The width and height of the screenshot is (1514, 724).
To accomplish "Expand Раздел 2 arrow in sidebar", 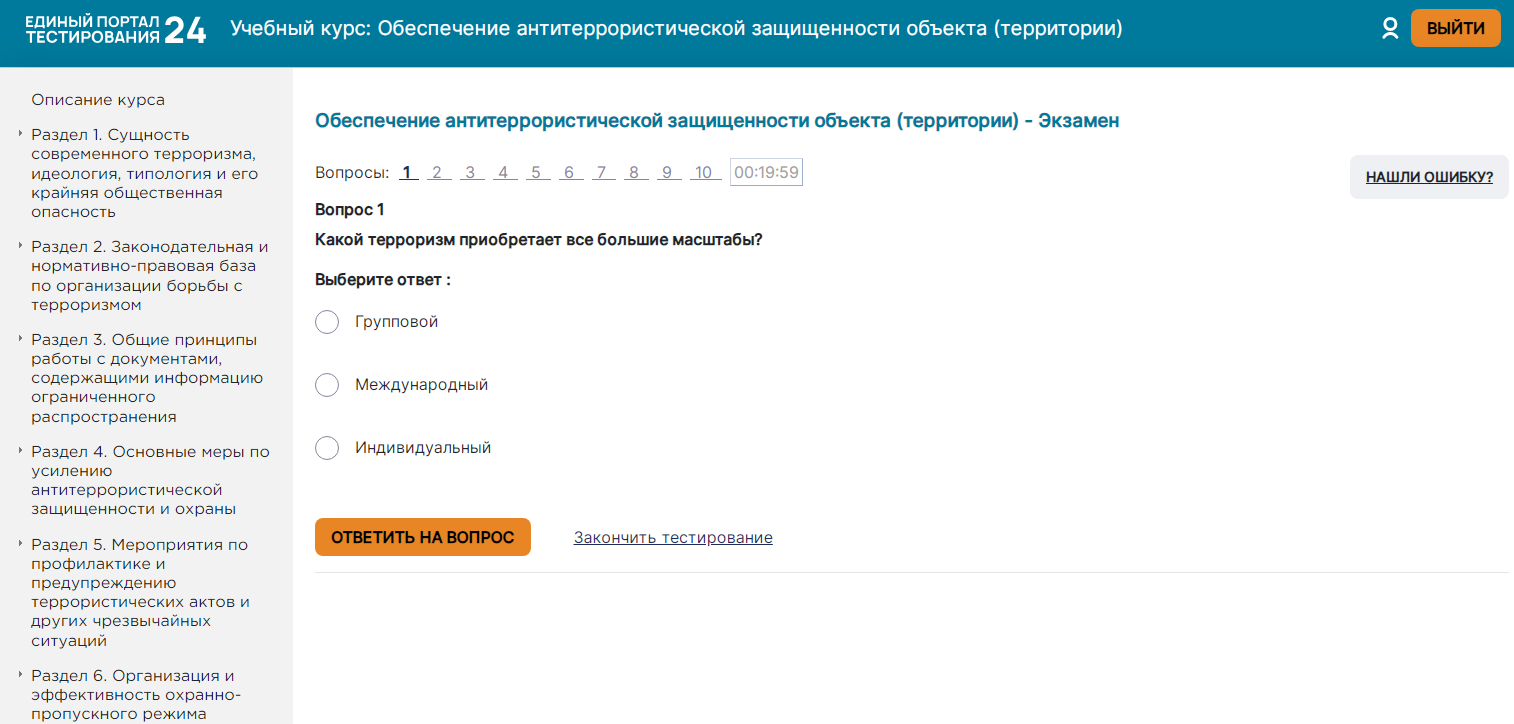I will [20, 247].
